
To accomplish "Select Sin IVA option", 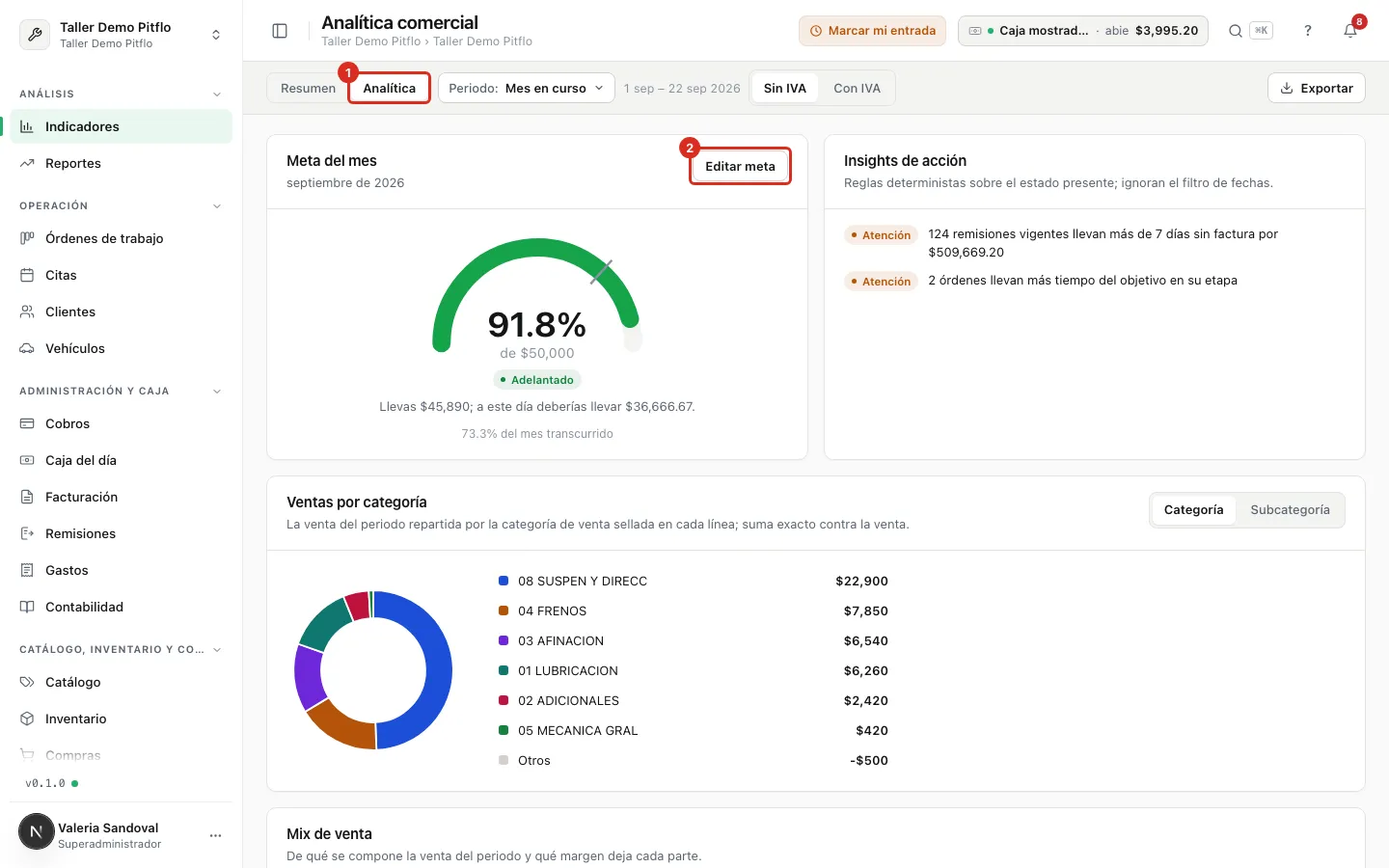I will [785, 88].
